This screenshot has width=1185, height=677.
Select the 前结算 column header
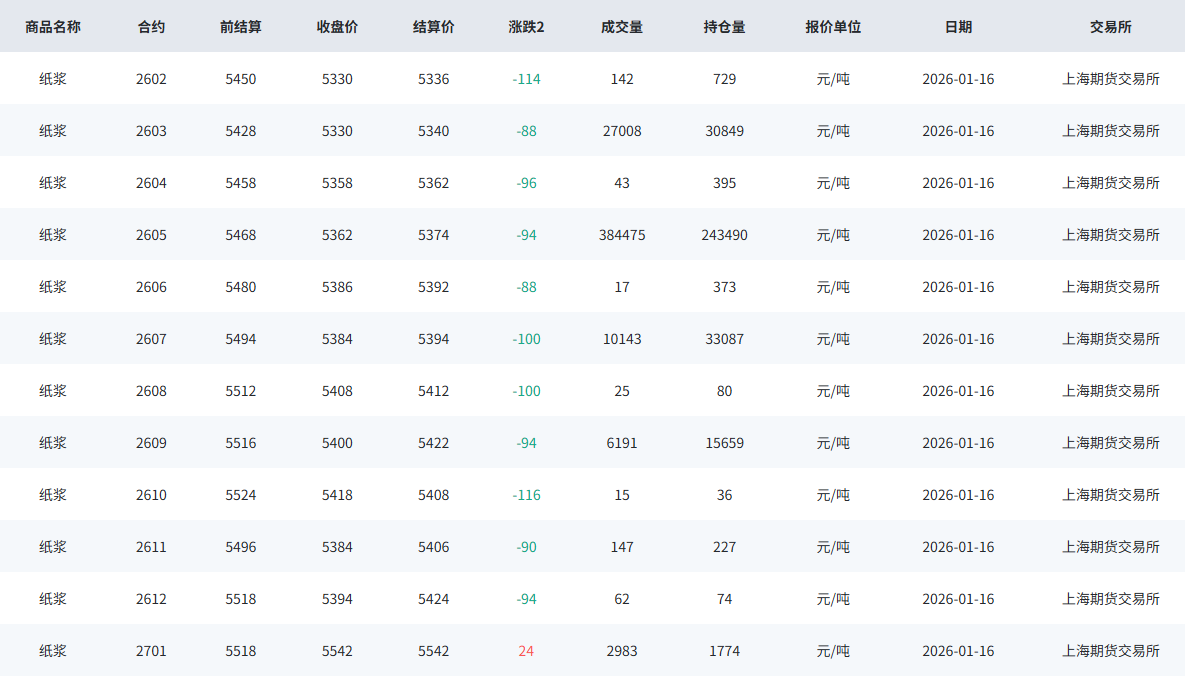pyautogui.click(x=240, y=27)
